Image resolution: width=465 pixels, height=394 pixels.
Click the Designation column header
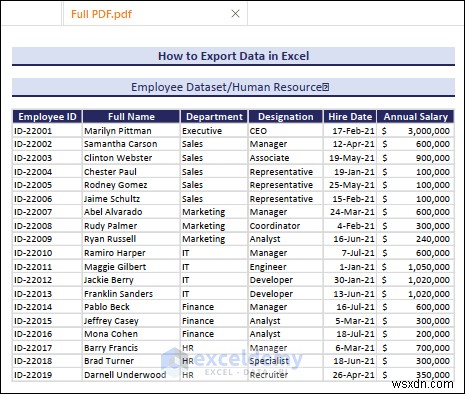click(x=286, y=117)
